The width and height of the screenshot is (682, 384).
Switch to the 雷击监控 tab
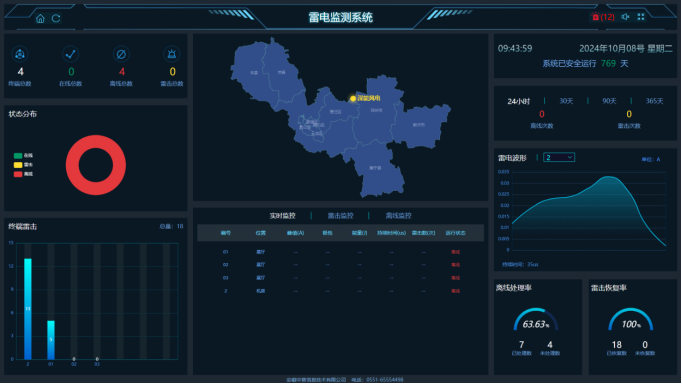point(340,216)
